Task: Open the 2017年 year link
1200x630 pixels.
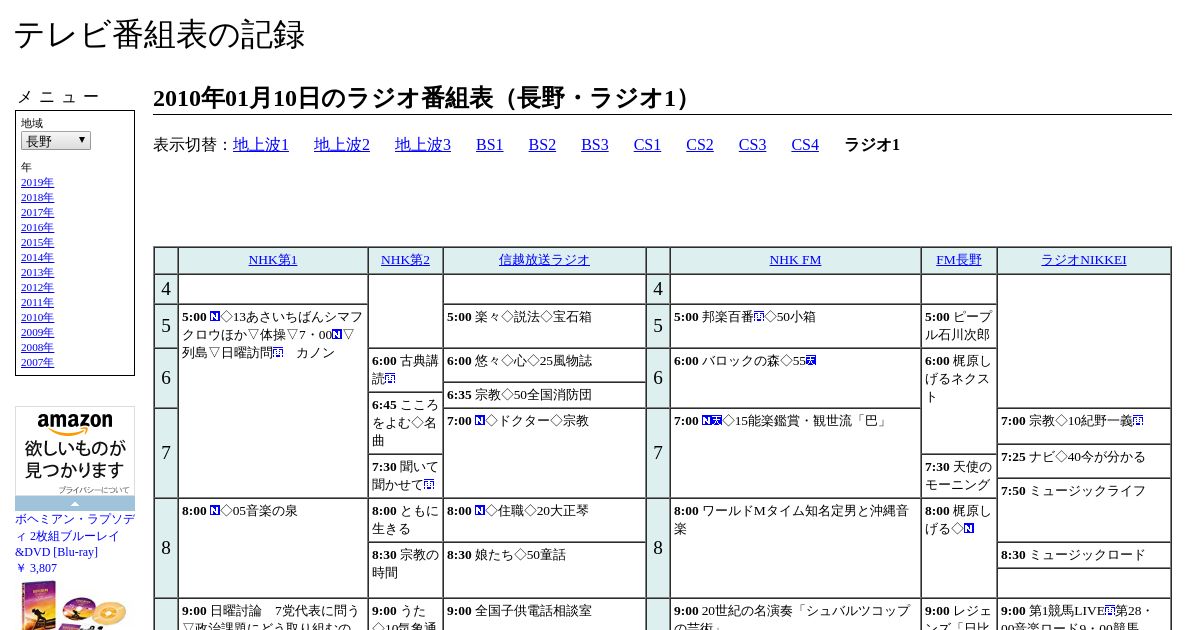Action: (x=37, y=212)
